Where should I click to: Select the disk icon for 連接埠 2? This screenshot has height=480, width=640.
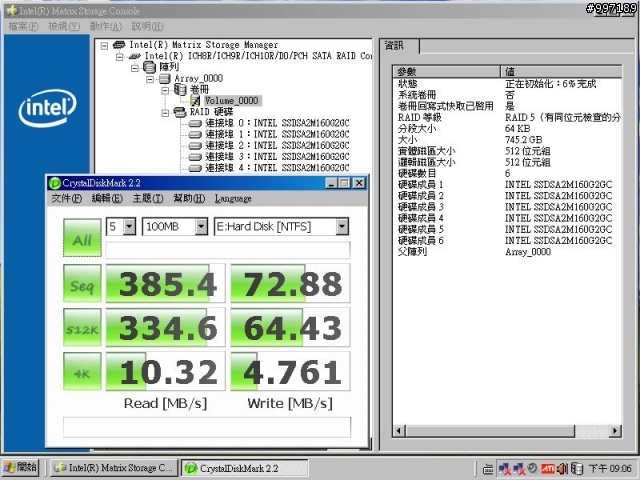(x=195, y=146)
